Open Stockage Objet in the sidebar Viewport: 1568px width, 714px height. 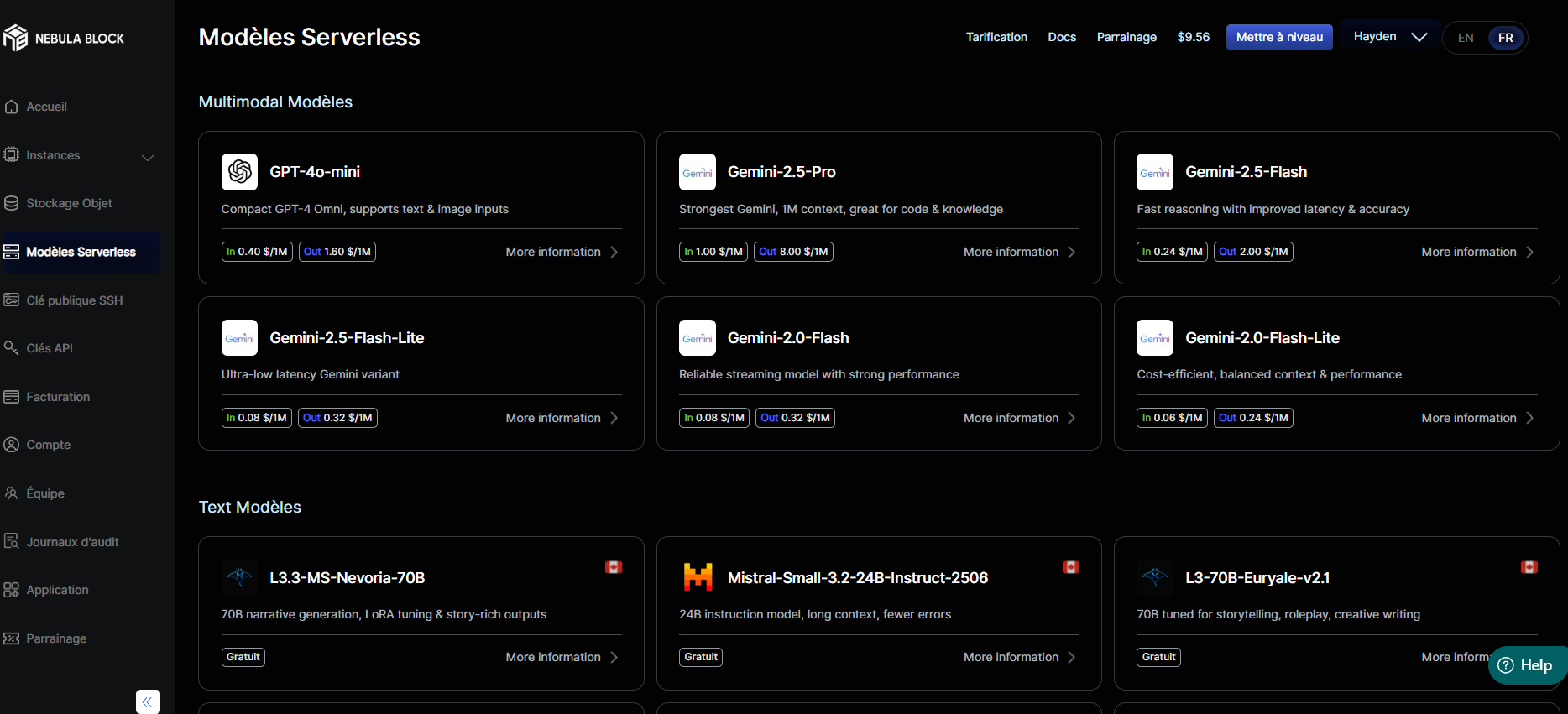pyautogui.click(x=69, y=203)
